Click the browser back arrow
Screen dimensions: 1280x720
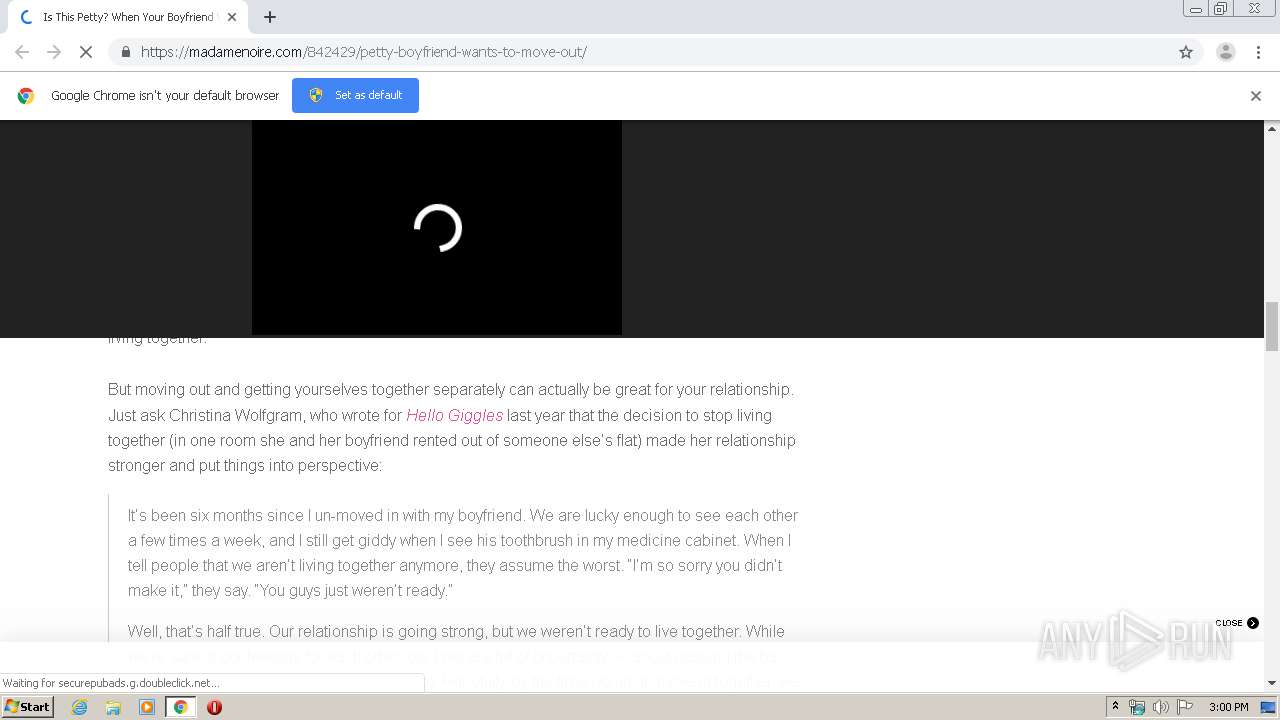[x=22, y=52]
